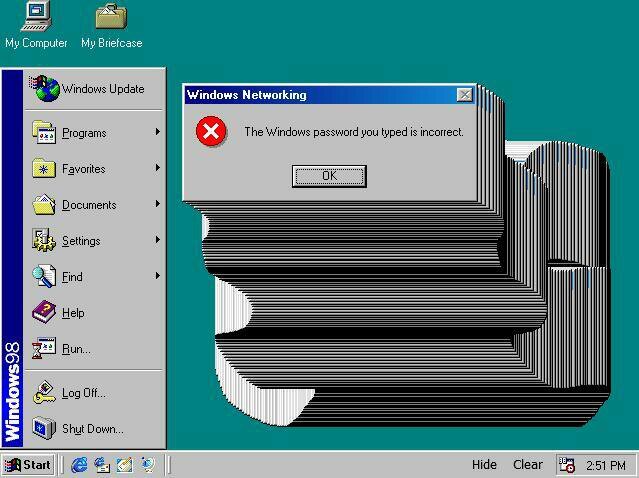Open Help from the Start menu
This screenshot has width=639, height=478.
[73, 313]
